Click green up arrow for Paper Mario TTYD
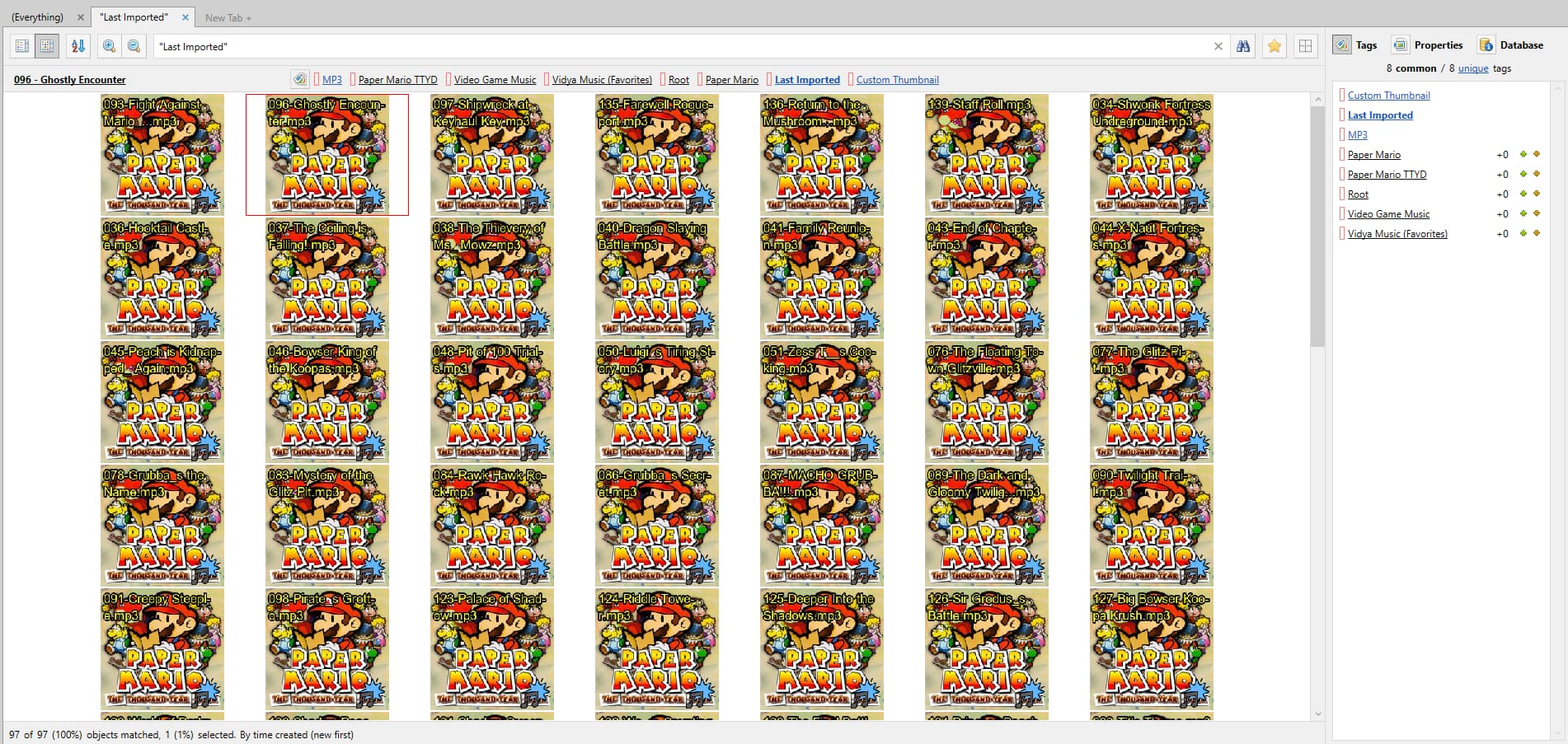Image resolution: width=1568 pixels, height=744 pixels. click(x=1523, y=174)
